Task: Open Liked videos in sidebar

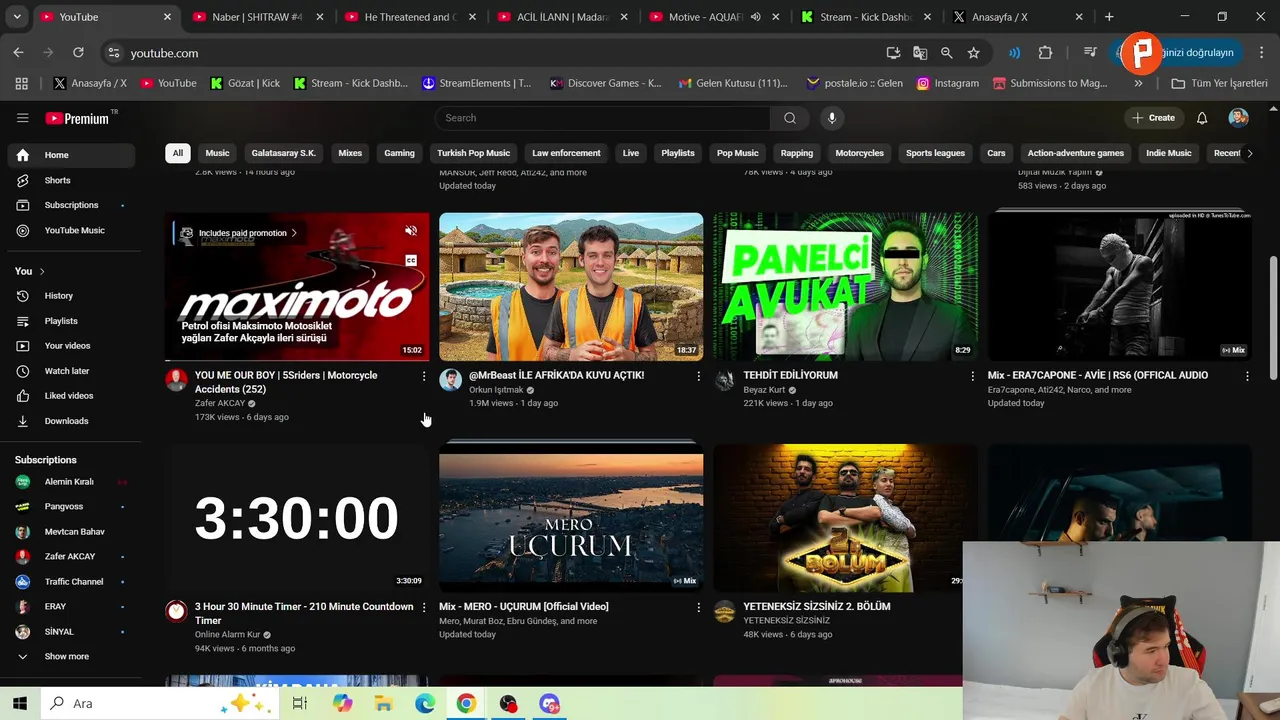Action: point(69,396)
